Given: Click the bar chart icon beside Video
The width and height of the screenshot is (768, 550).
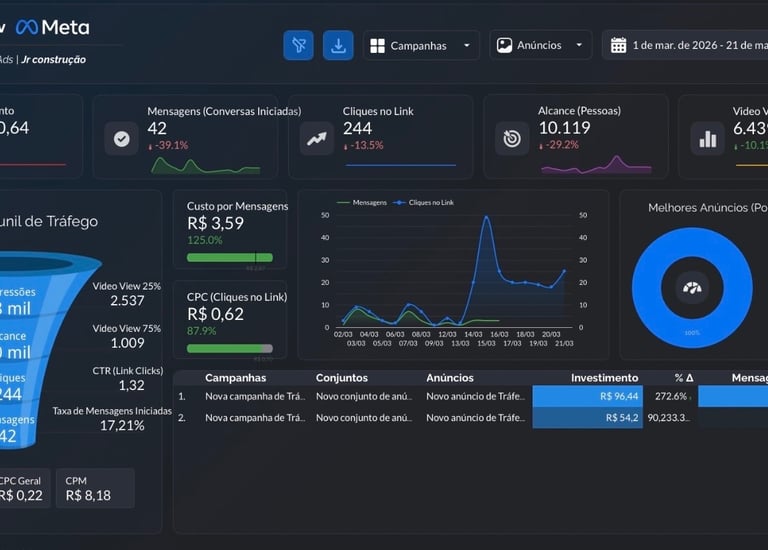Looking at the screenshot, I should tap(707, 139).
